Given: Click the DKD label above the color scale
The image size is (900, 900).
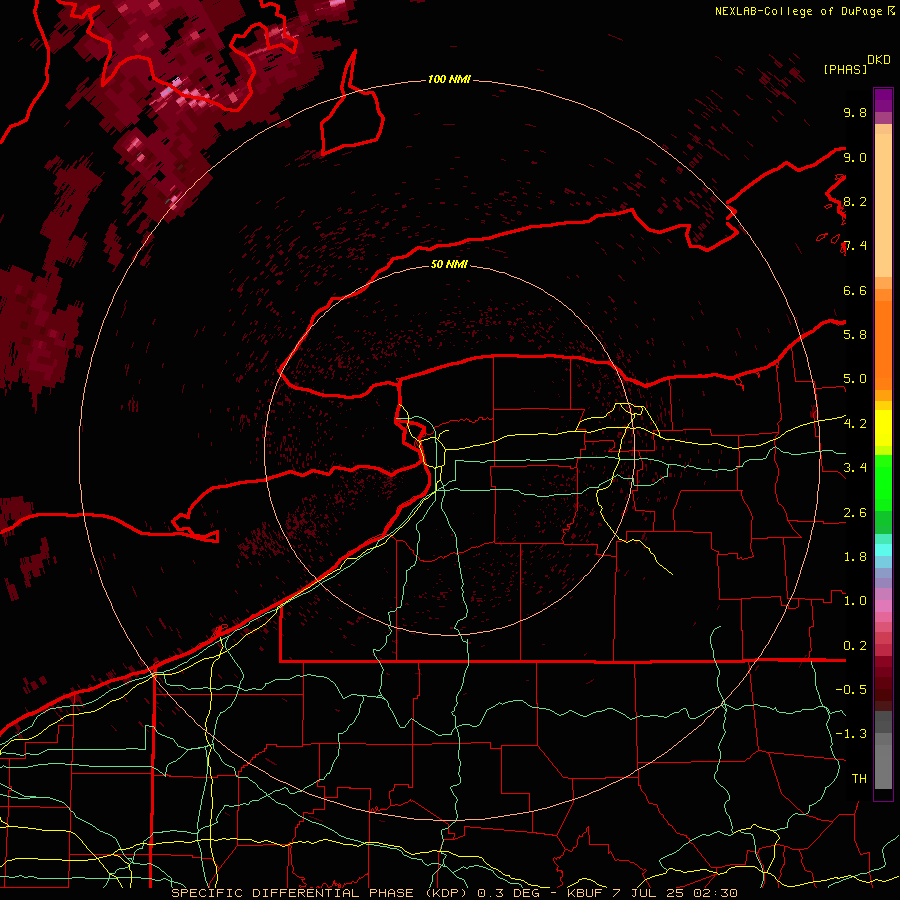Looking at the screenshot, I should [879, 60].
